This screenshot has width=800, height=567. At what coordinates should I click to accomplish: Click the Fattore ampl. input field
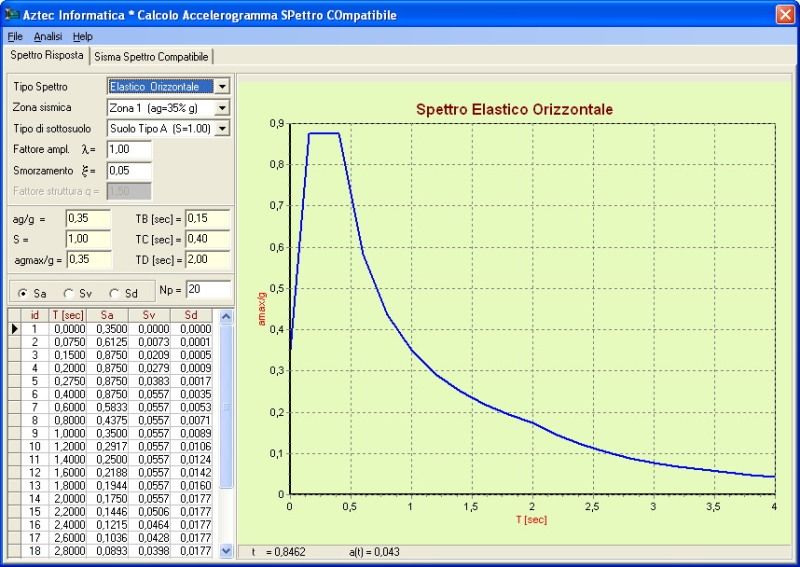tap(129, 150)
